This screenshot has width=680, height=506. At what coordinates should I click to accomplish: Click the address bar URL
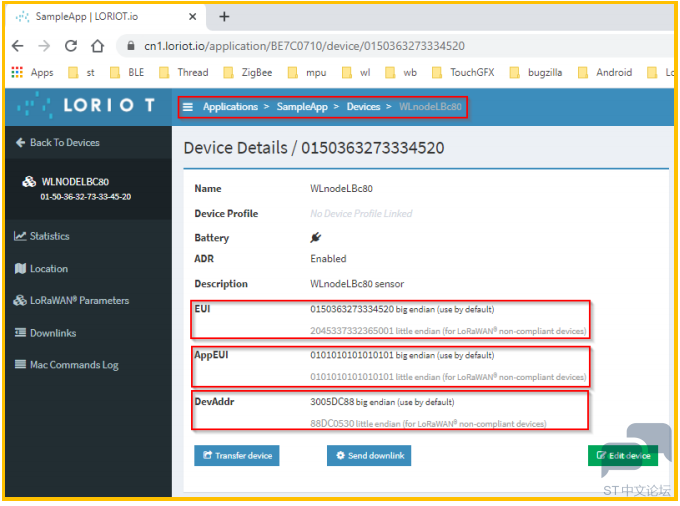304,46
